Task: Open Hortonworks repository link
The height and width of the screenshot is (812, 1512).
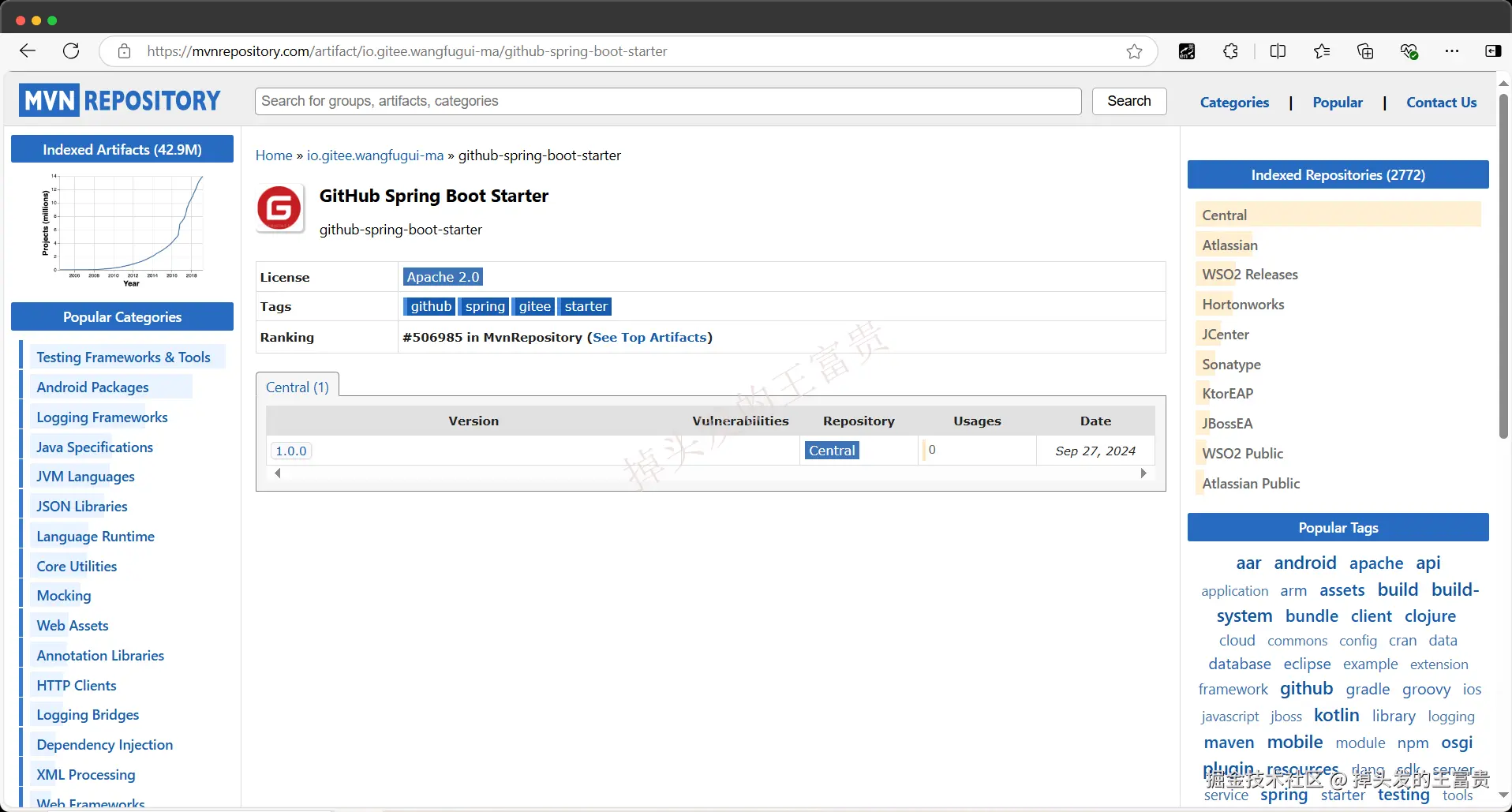Action: point(1243,305)
